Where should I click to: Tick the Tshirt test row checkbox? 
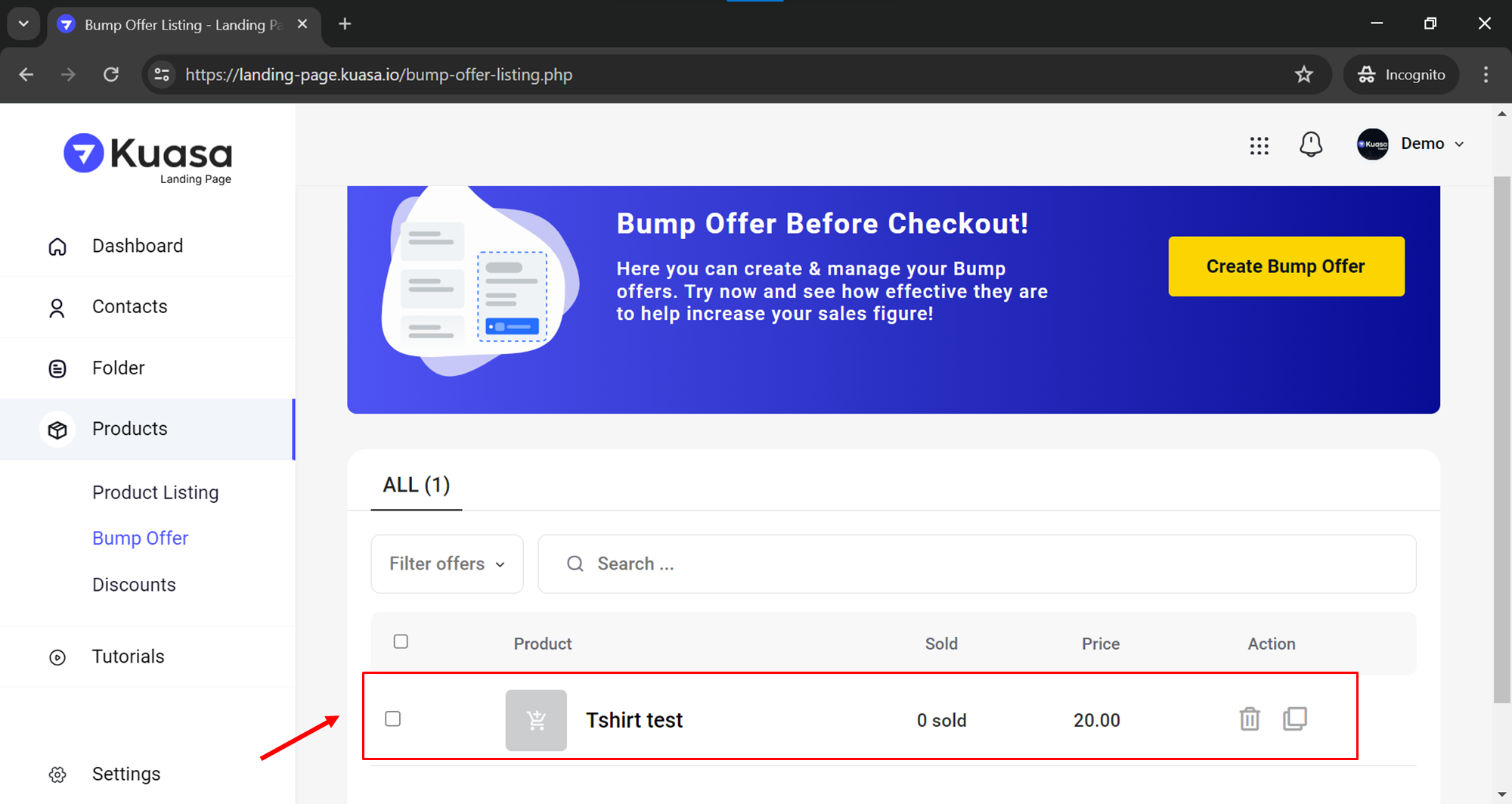point(392,719)
